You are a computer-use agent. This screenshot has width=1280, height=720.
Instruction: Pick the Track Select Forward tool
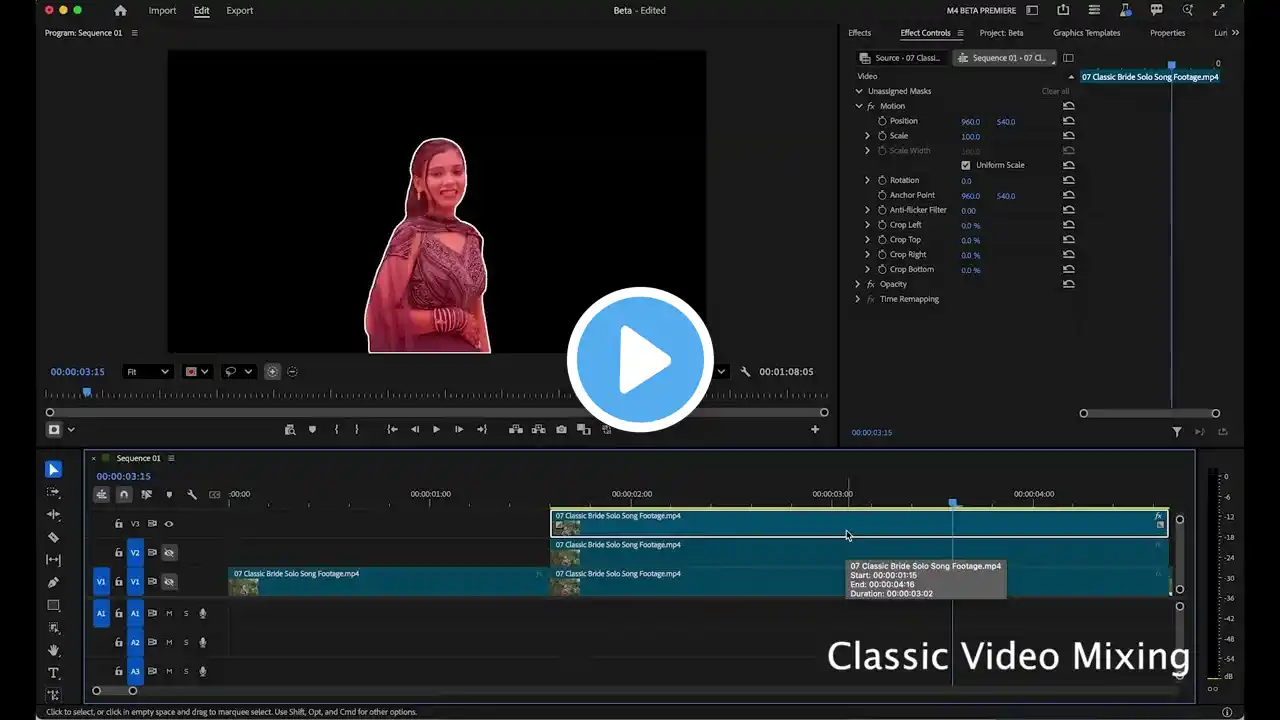click(x=54, y=492)
